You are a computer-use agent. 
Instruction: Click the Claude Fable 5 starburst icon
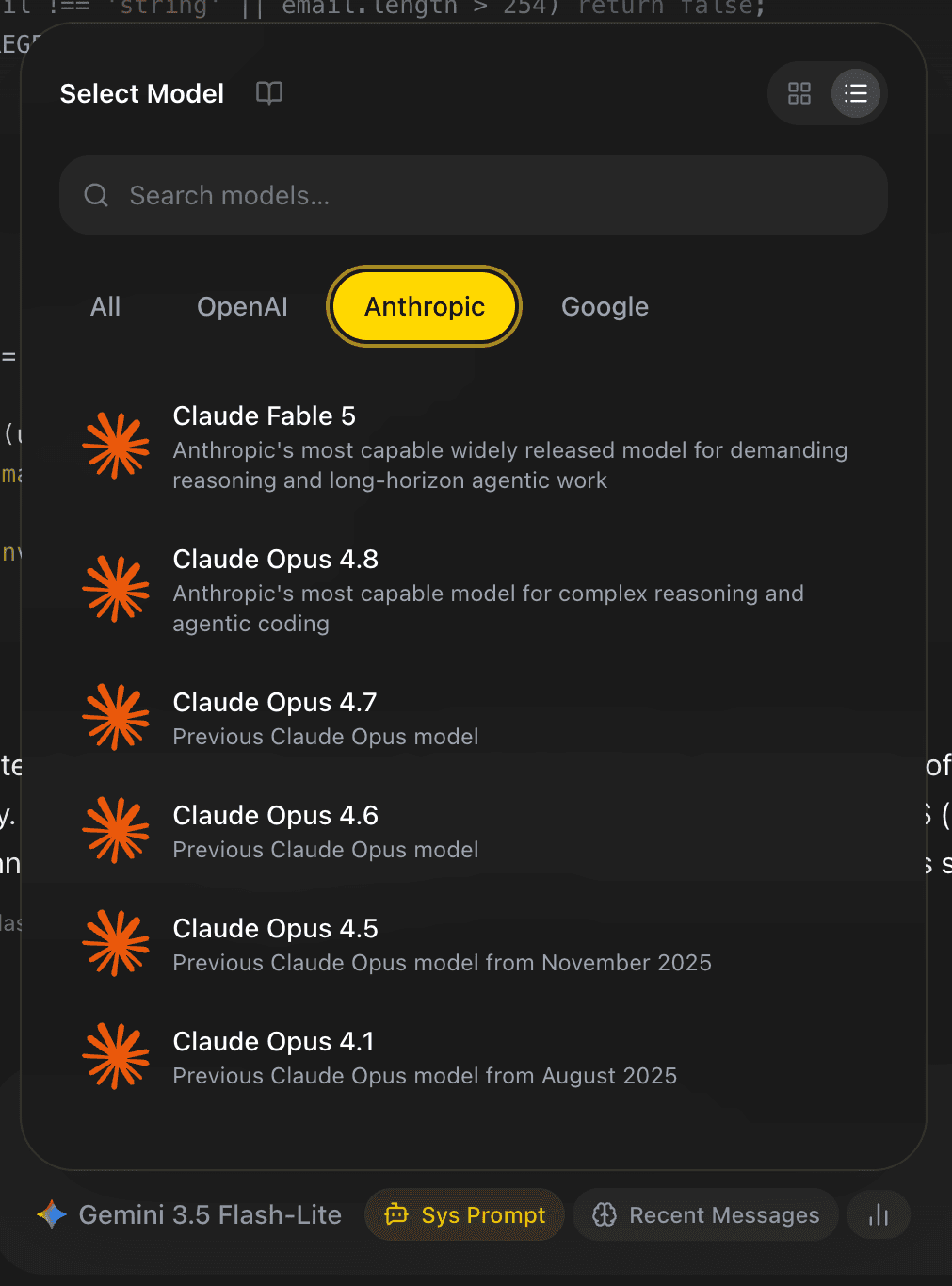(116, 447)
